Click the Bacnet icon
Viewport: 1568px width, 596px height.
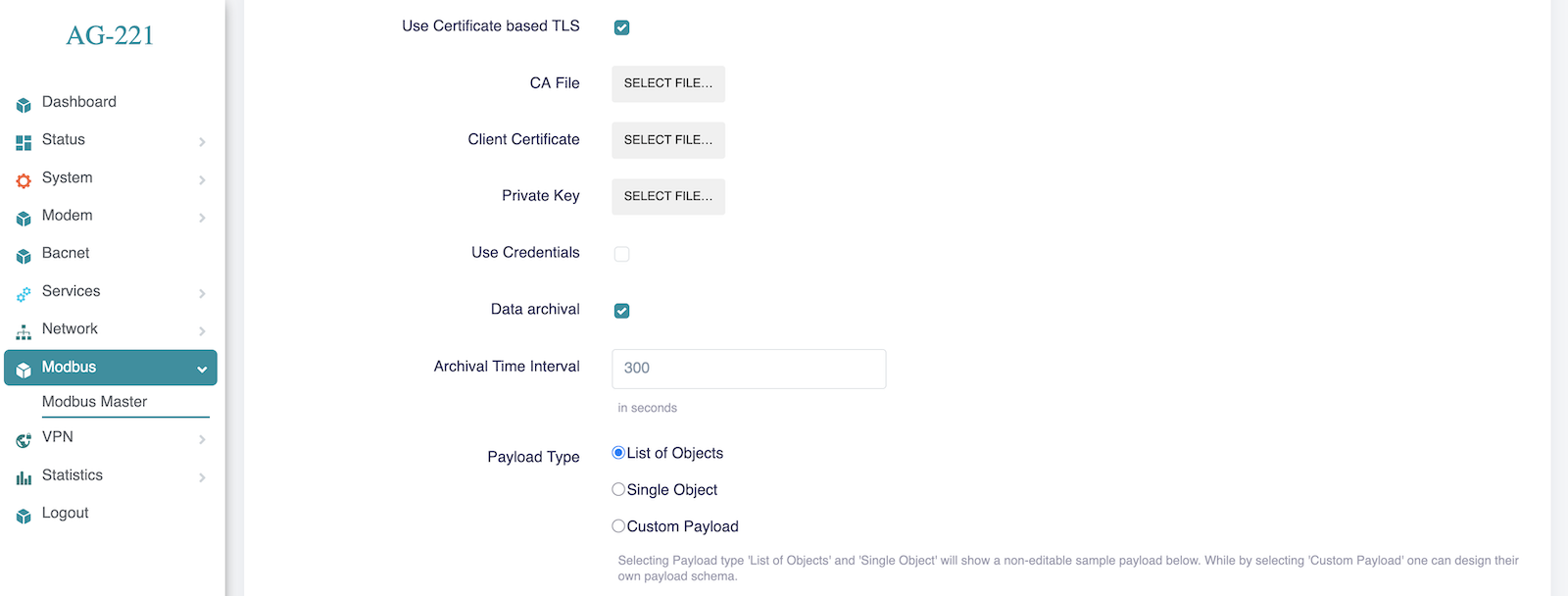point(23,254)
